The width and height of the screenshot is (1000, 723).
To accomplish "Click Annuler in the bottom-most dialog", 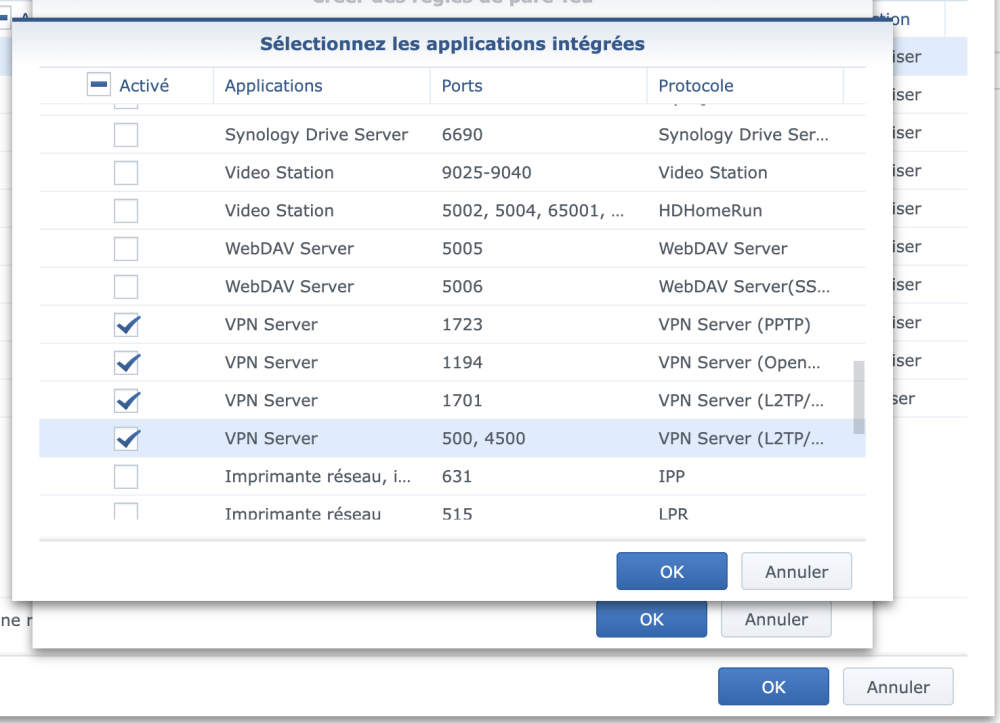I will (897, 687).
